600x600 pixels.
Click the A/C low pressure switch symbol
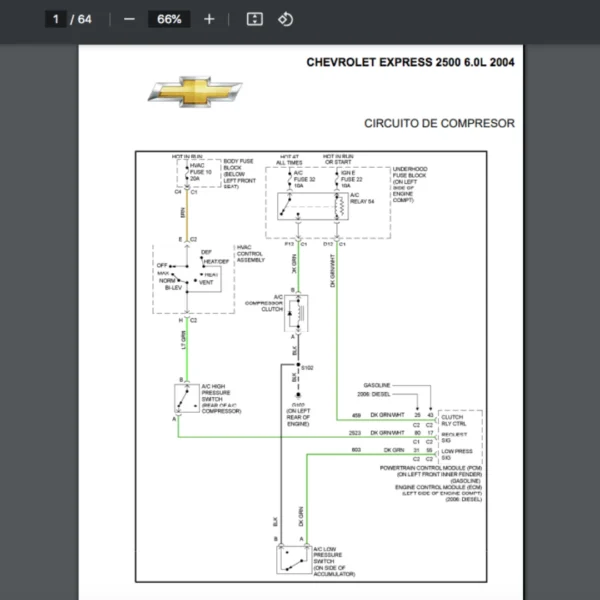pyautogui.click(x=290, y=558)
